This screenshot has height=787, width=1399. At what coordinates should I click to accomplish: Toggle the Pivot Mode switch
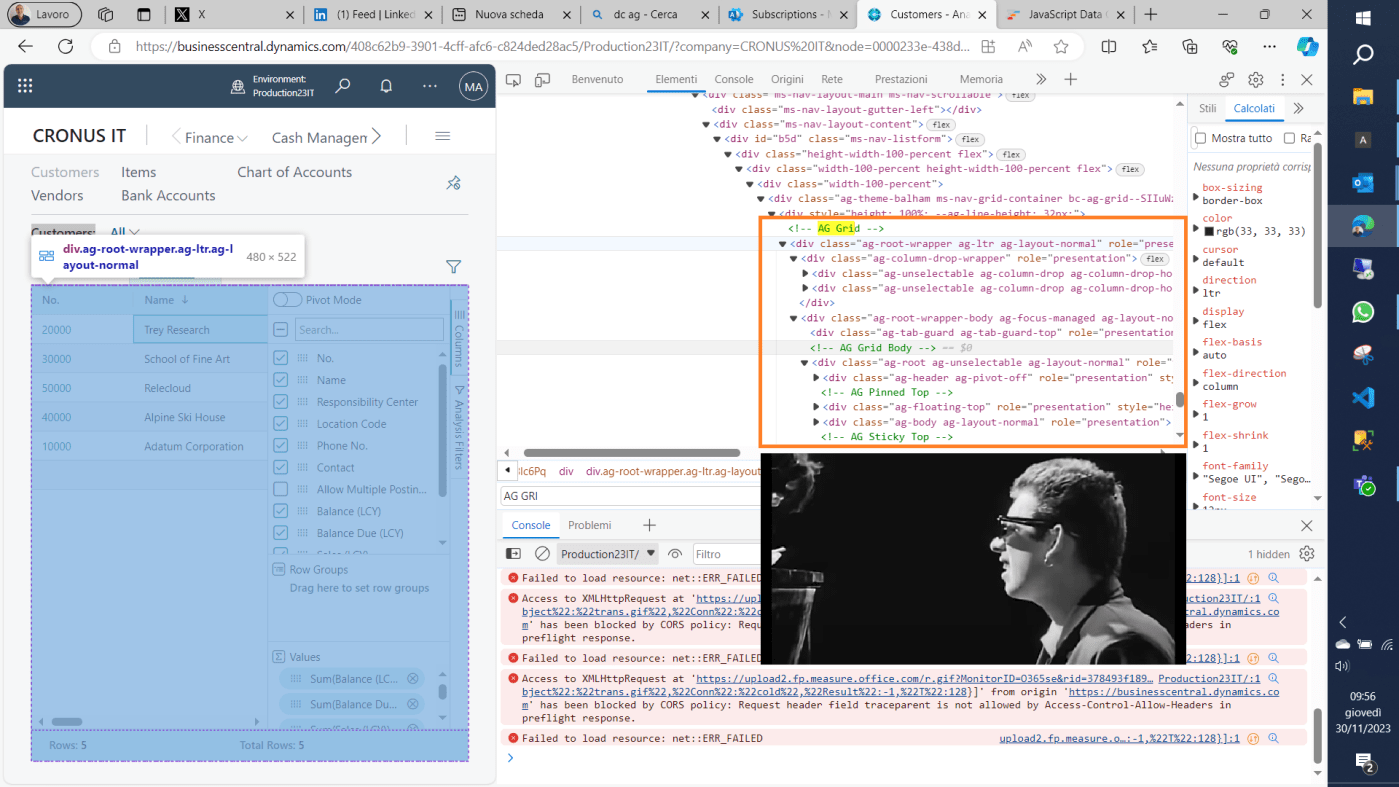287,300
